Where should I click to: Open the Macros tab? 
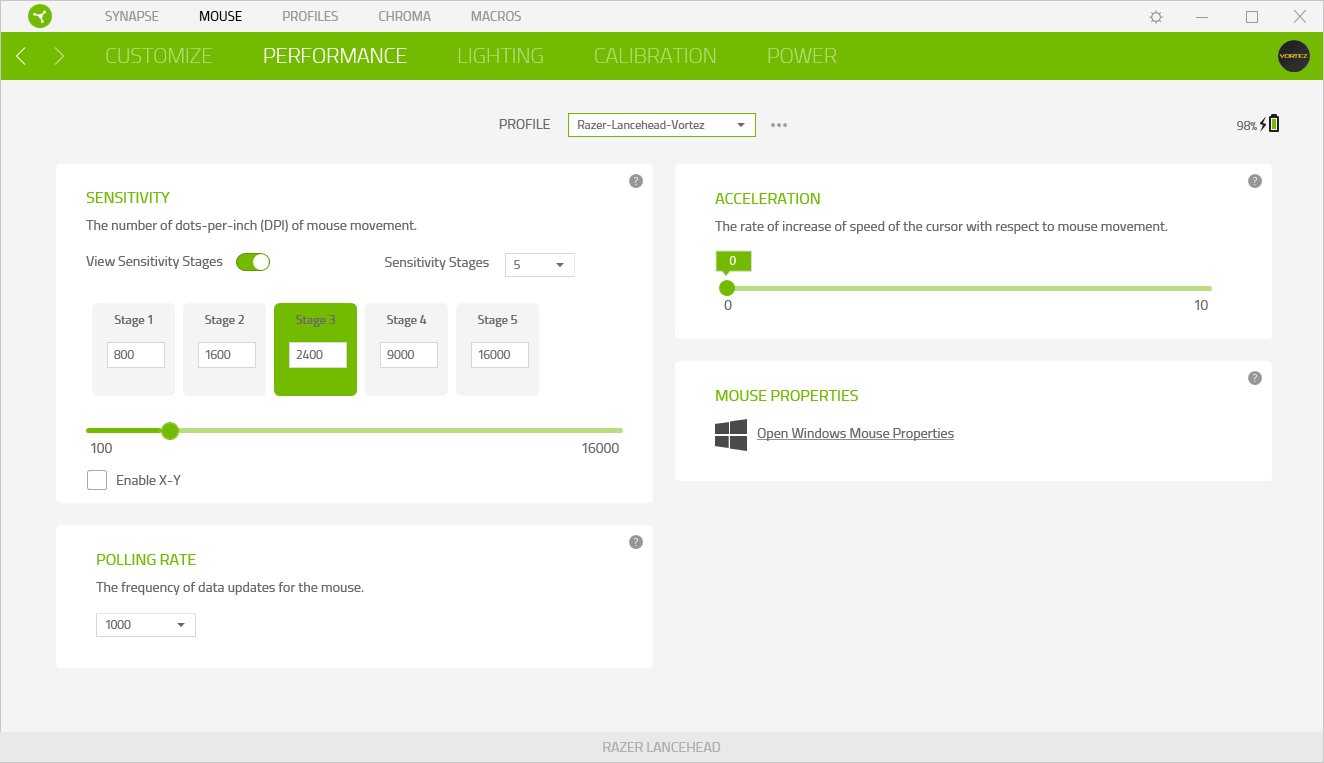click(496, 17)
